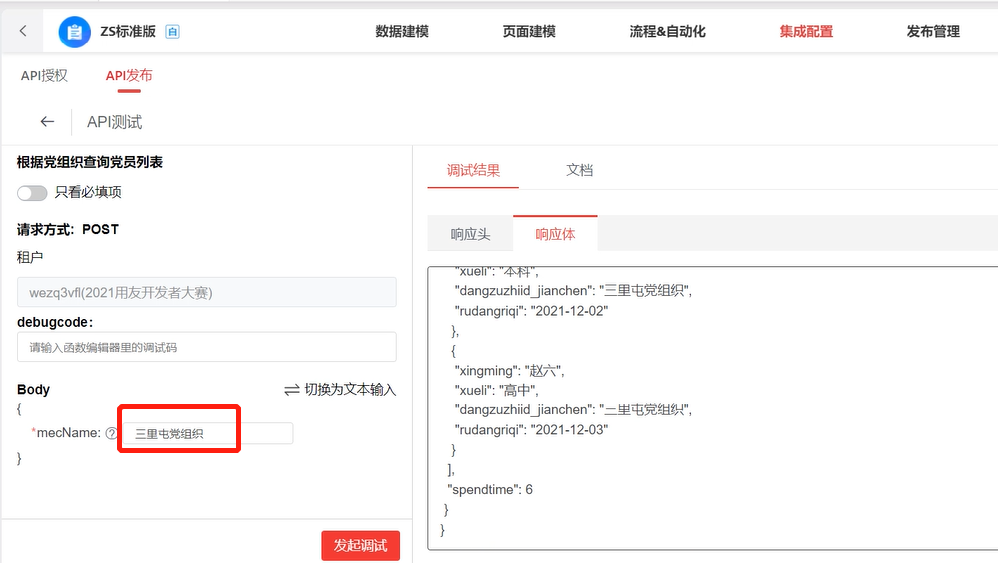
Task: Open the 流程&自动化 menu
Action: pos(667,31)
